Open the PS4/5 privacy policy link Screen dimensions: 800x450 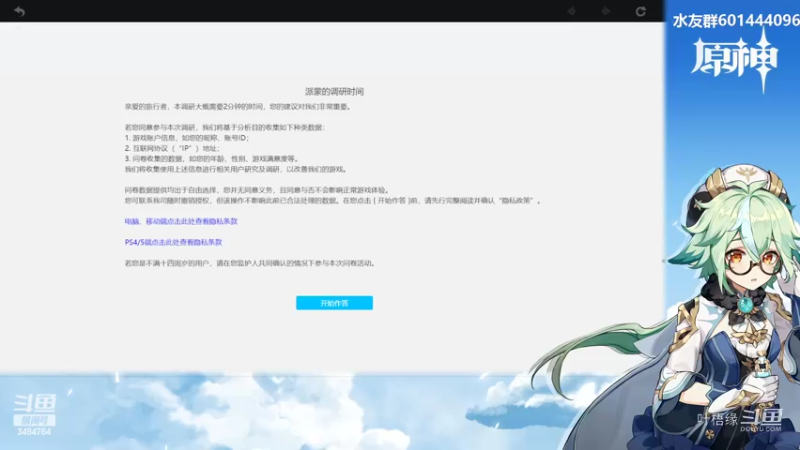coord(173,242)
